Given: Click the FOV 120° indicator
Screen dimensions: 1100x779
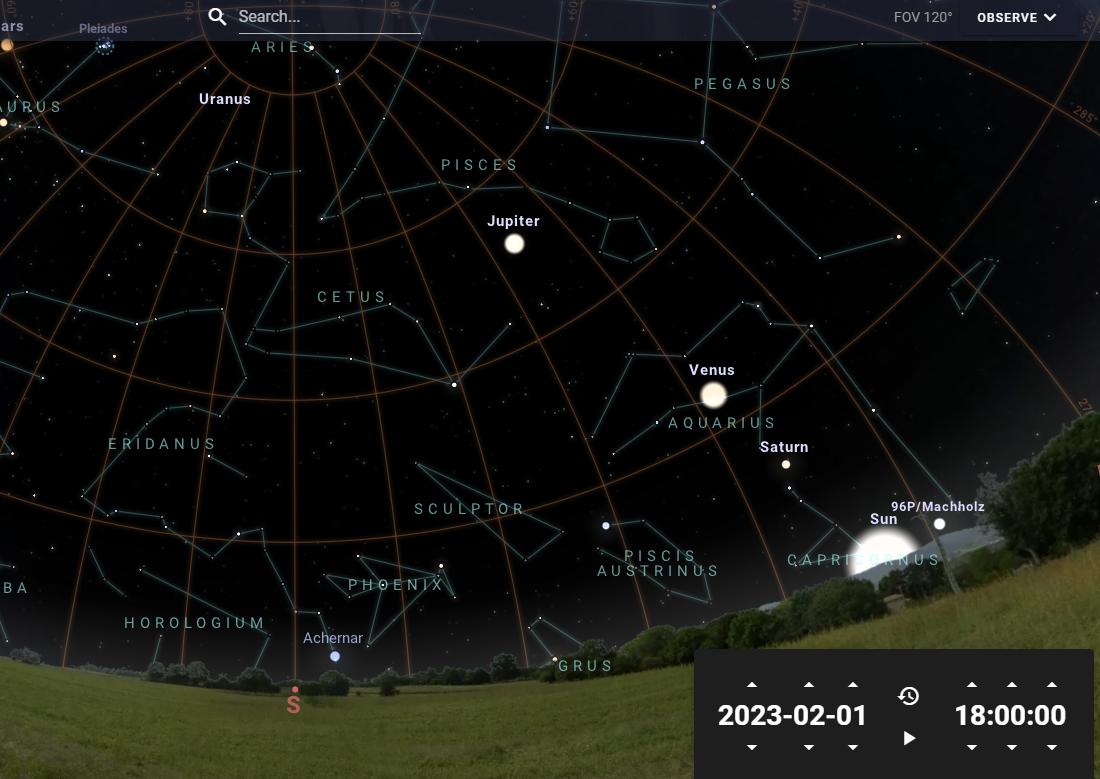Looking at the screenshot, I should point(922,16).
